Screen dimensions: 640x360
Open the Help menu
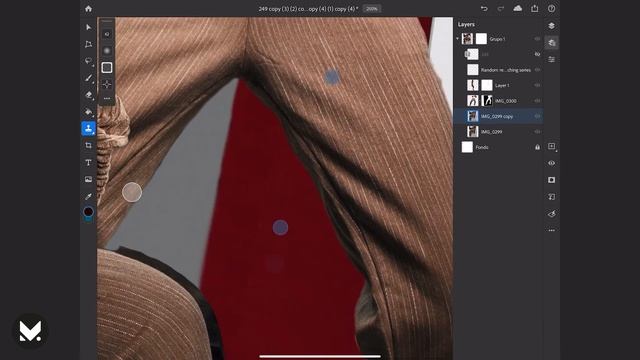click(551, 9)
